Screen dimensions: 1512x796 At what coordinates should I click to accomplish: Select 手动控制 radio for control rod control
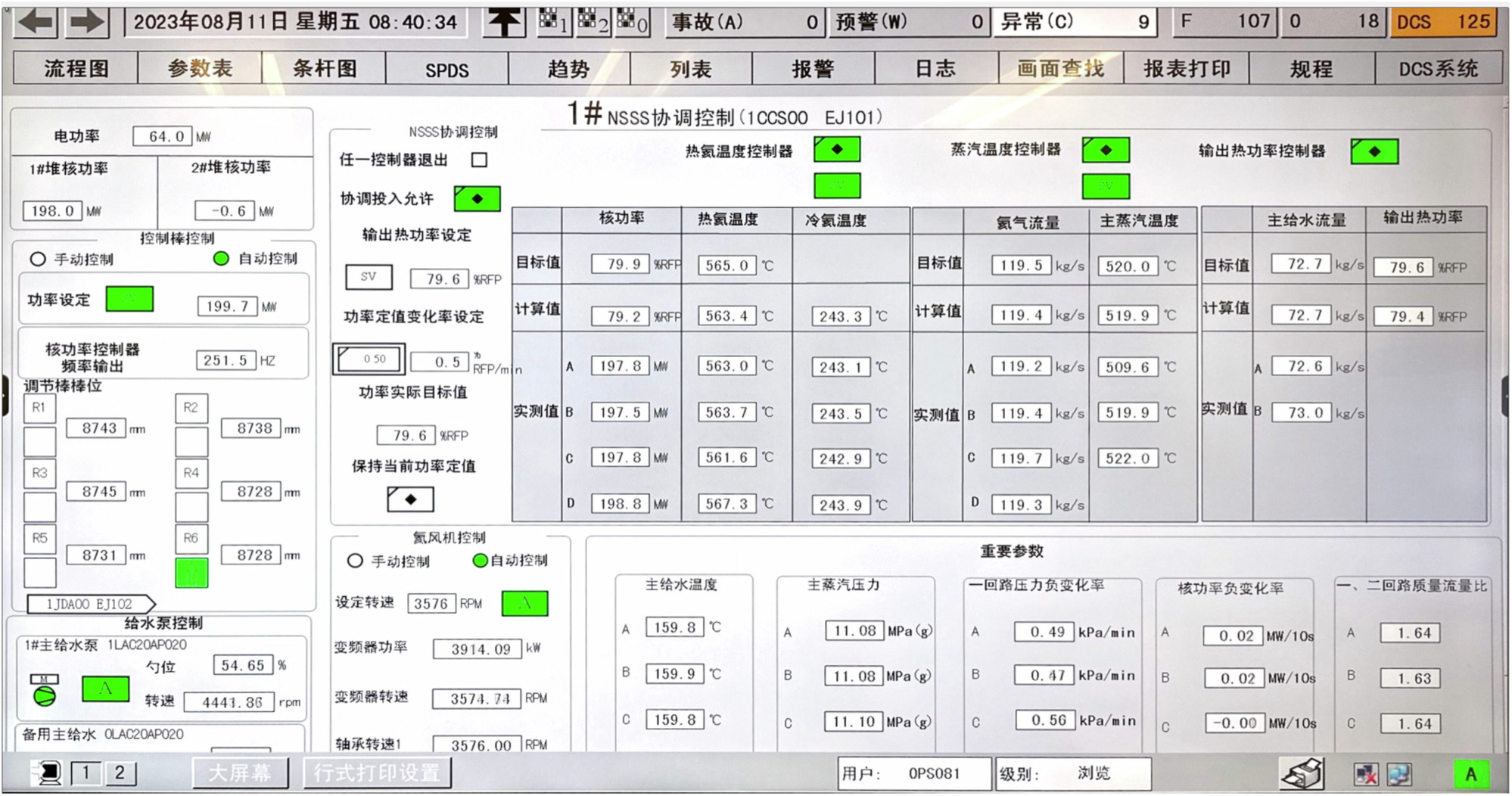coord(38,260)
